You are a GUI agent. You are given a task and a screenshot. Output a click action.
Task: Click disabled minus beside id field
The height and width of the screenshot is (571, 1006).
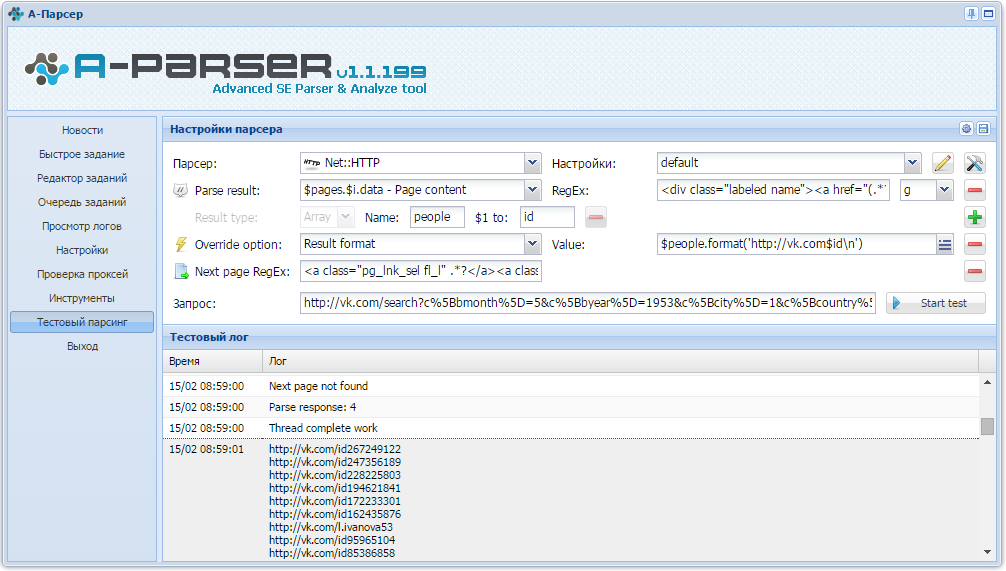tap(595, 217)
